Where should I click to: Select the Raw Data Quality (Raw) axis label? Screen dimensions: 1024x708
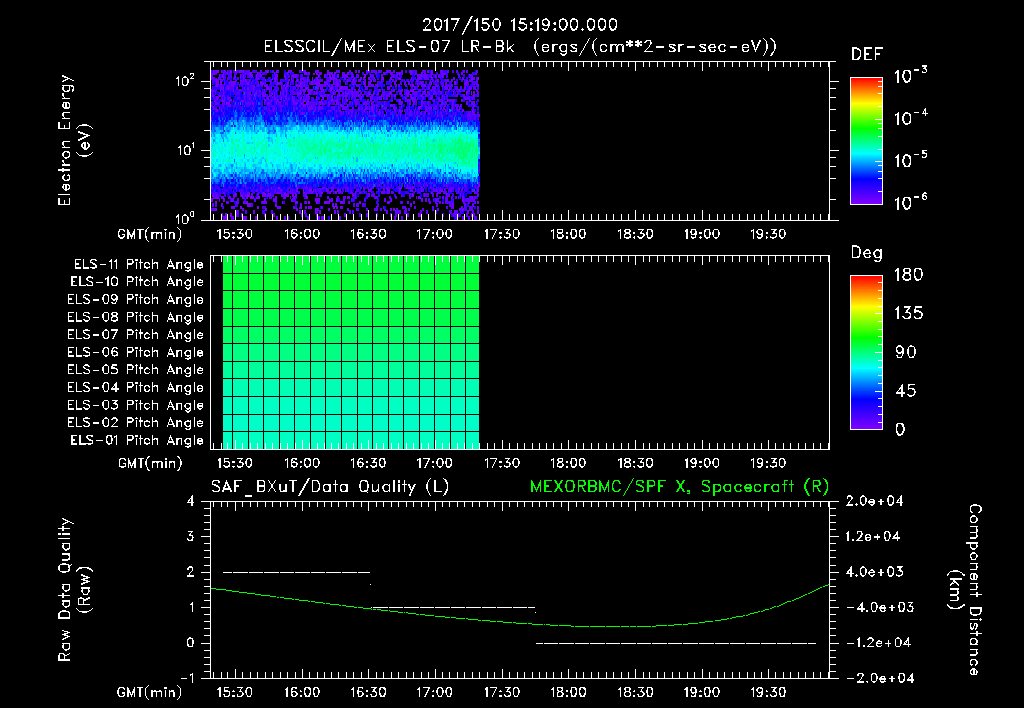[74, 590]
